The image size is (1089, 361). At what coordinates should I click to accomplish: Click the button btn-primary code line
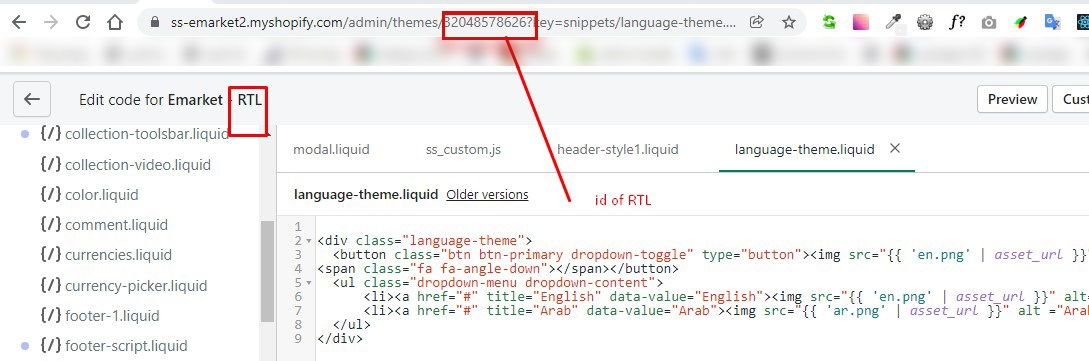pos(710,254)
